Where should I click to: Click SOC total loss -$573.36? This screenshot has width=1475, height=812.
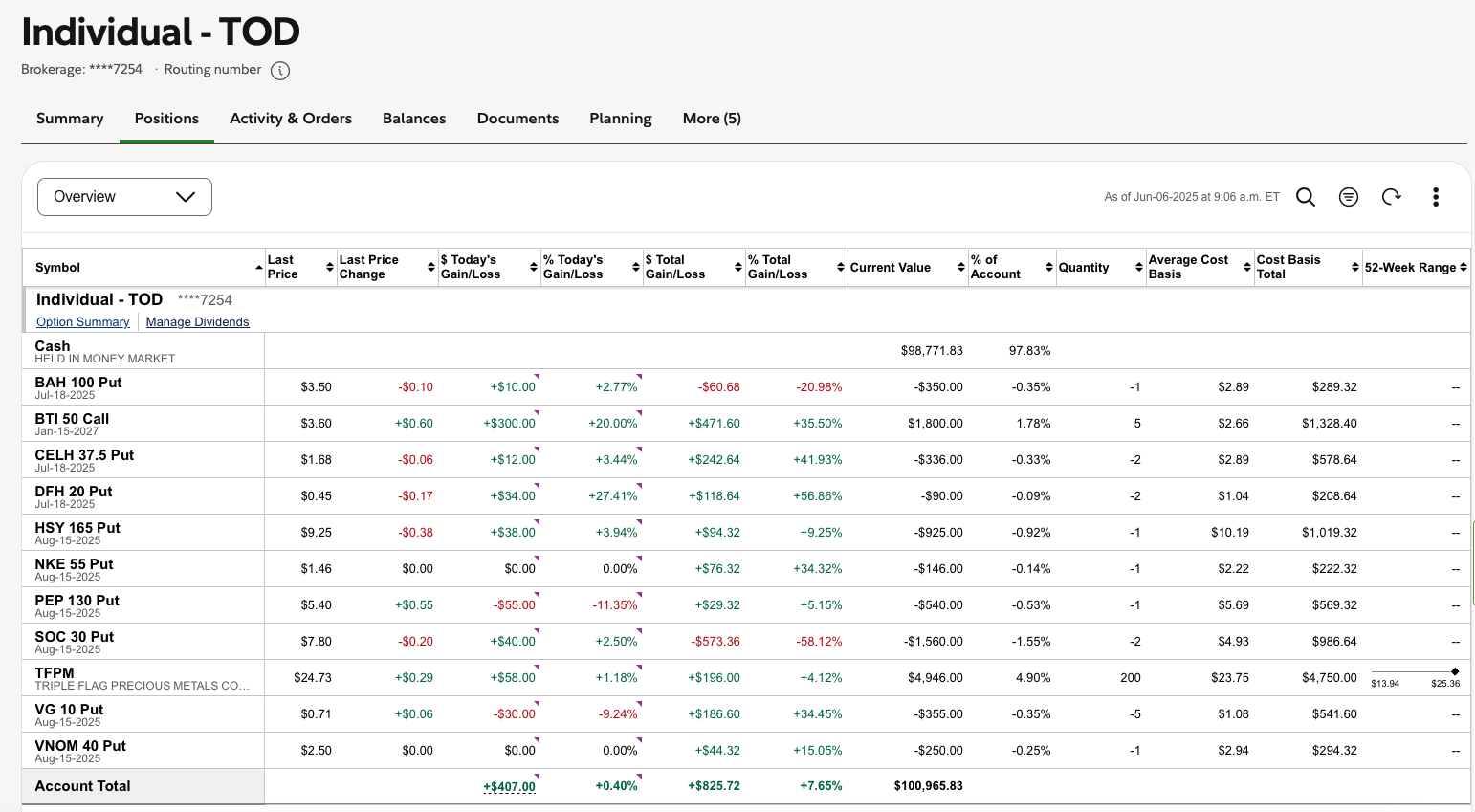pyautogui.click(x=716, y=642)
